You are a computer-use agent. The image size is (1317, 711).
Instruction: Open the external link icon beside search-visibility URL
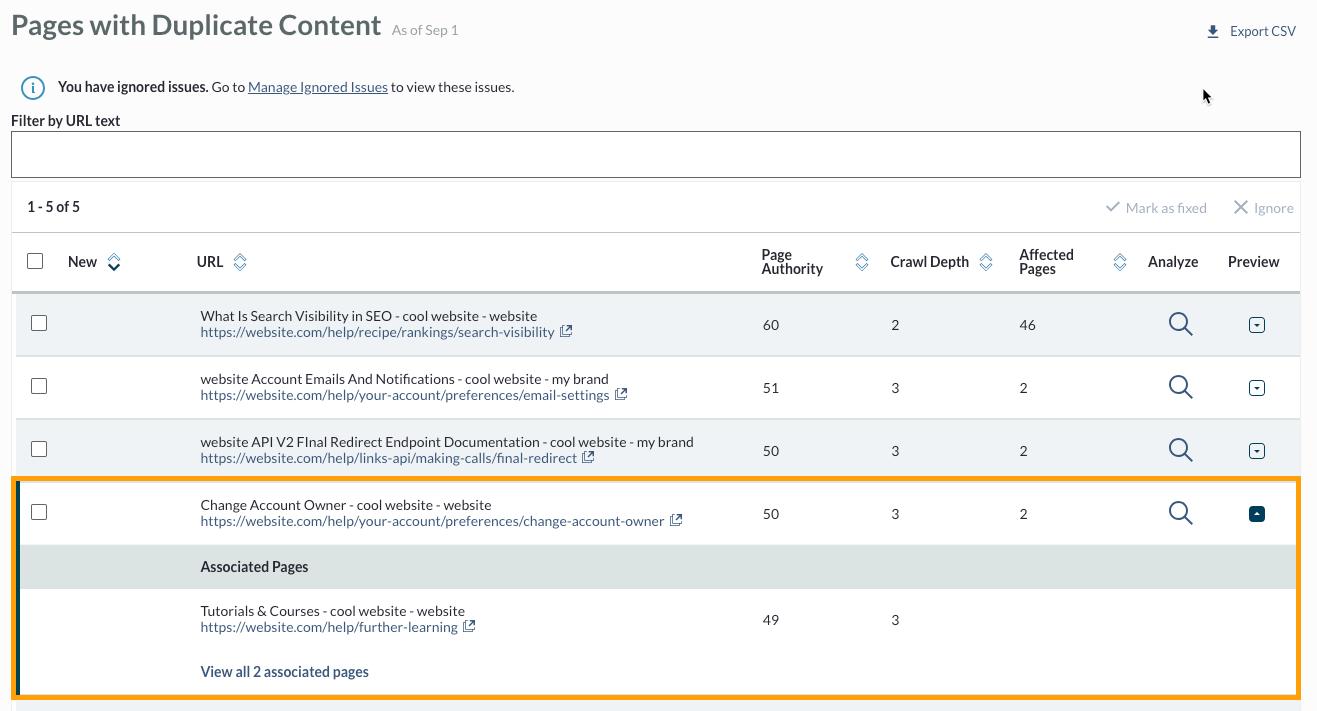(x=568, y=331)
